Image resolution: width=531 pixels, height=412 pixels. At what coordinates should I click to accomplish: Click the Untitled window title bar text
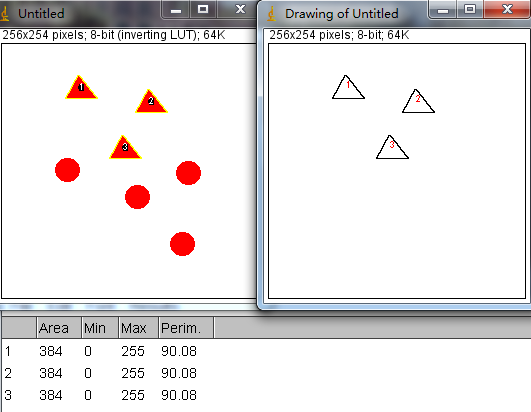pos(41,14)
